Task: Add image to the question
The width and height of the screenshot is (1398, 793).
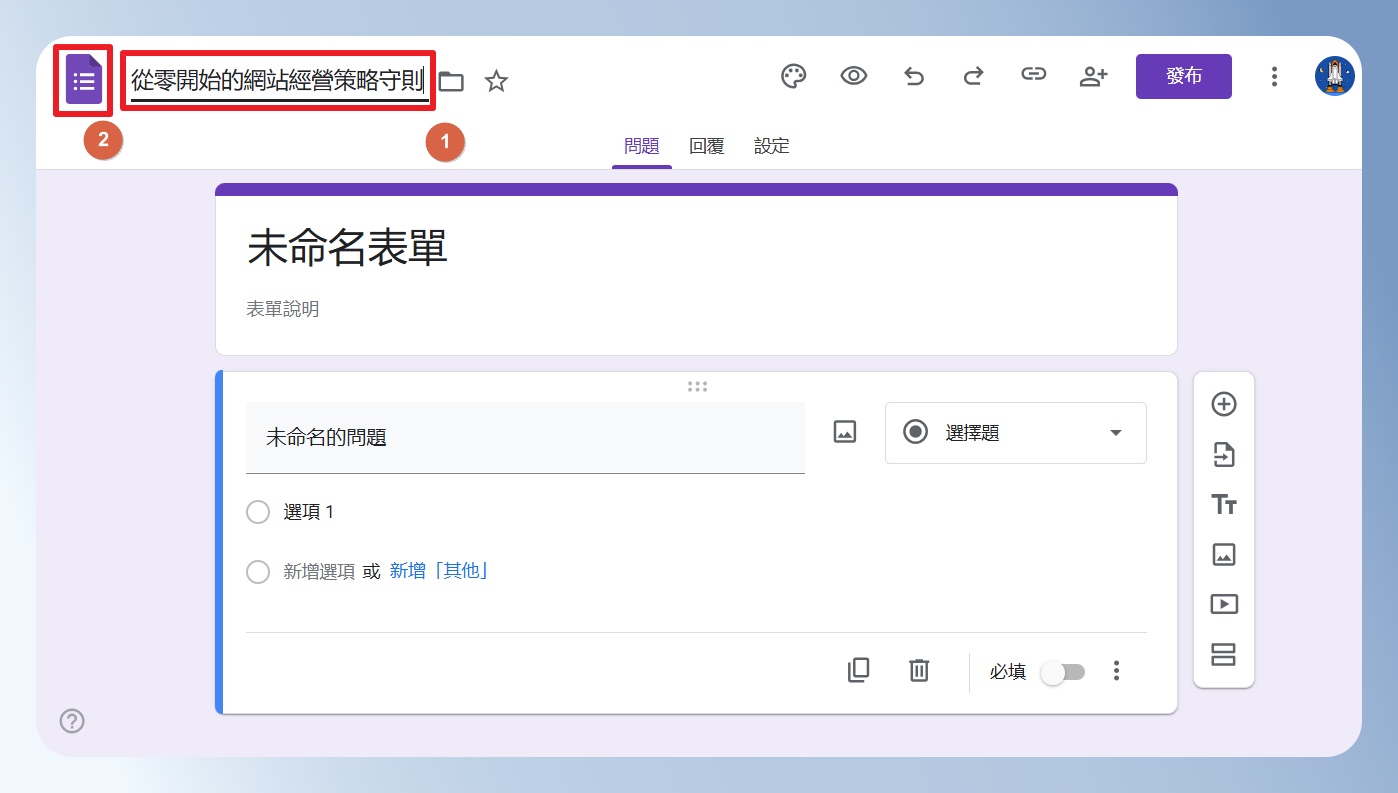Action: [x=845, y=432]
